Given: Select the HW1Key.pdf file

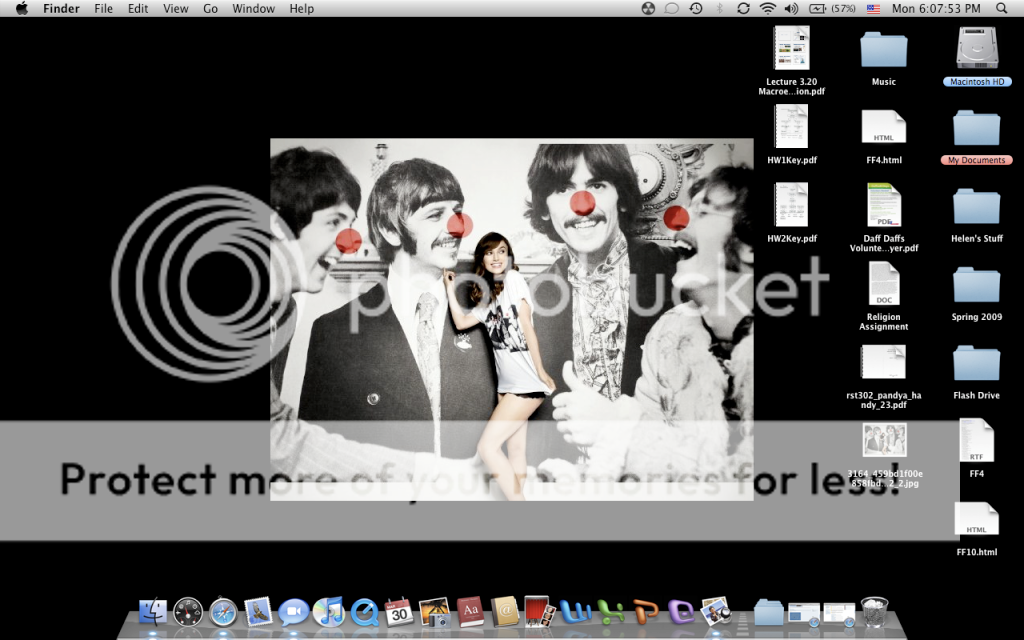Looking at the screenshot, I should [x=791, y=128].
